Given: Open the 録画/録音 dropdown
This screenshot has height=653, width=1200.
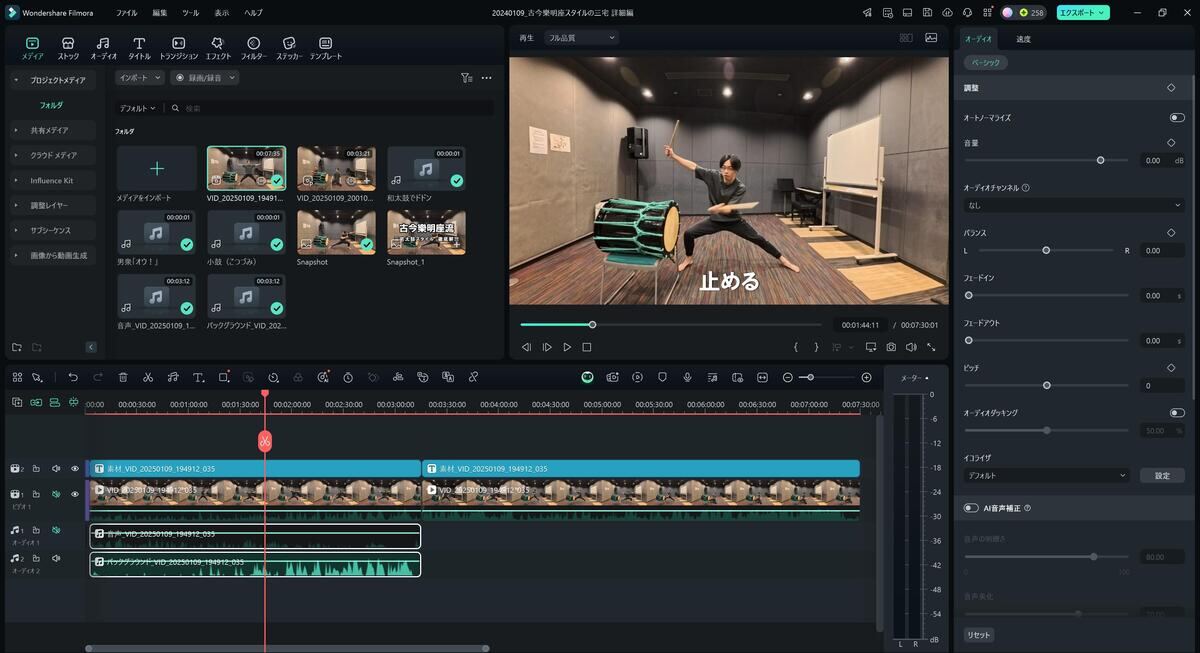Looking at the screenshot, I should point(205,77).
